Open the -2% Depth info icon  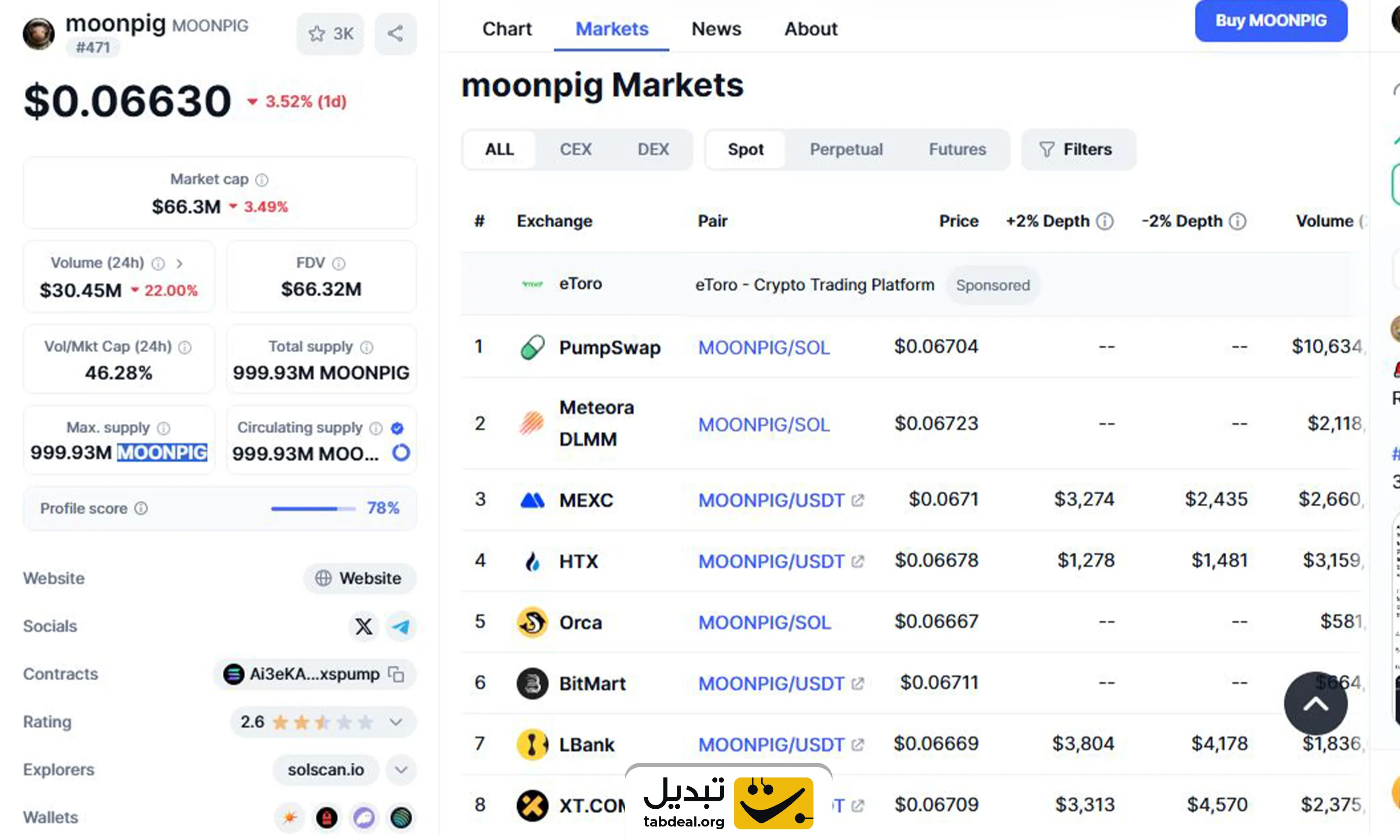coord(1237,221)
